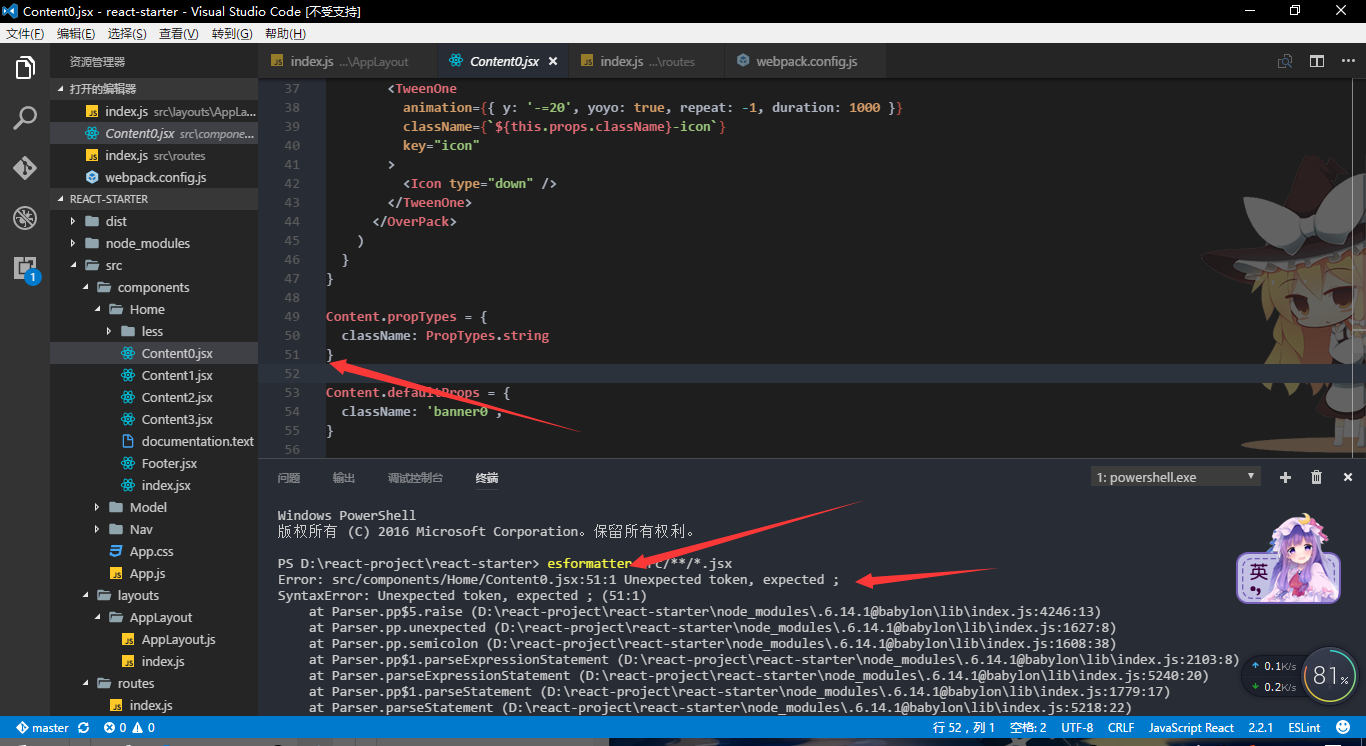Open the Search view icon
This screenshot has height=746, width=1366.
point(25,119)
